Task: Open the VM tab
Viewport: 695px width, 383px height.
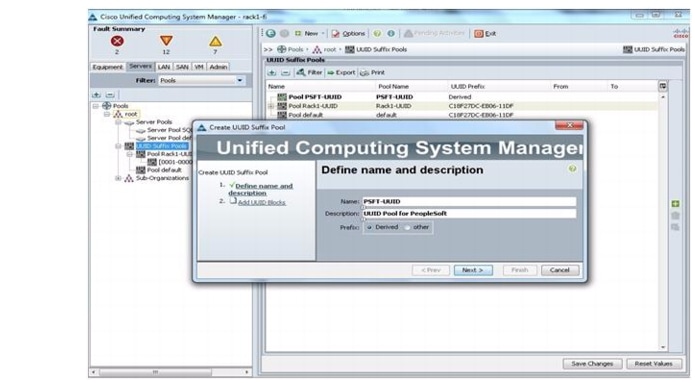Action: [x=199, y=67]
